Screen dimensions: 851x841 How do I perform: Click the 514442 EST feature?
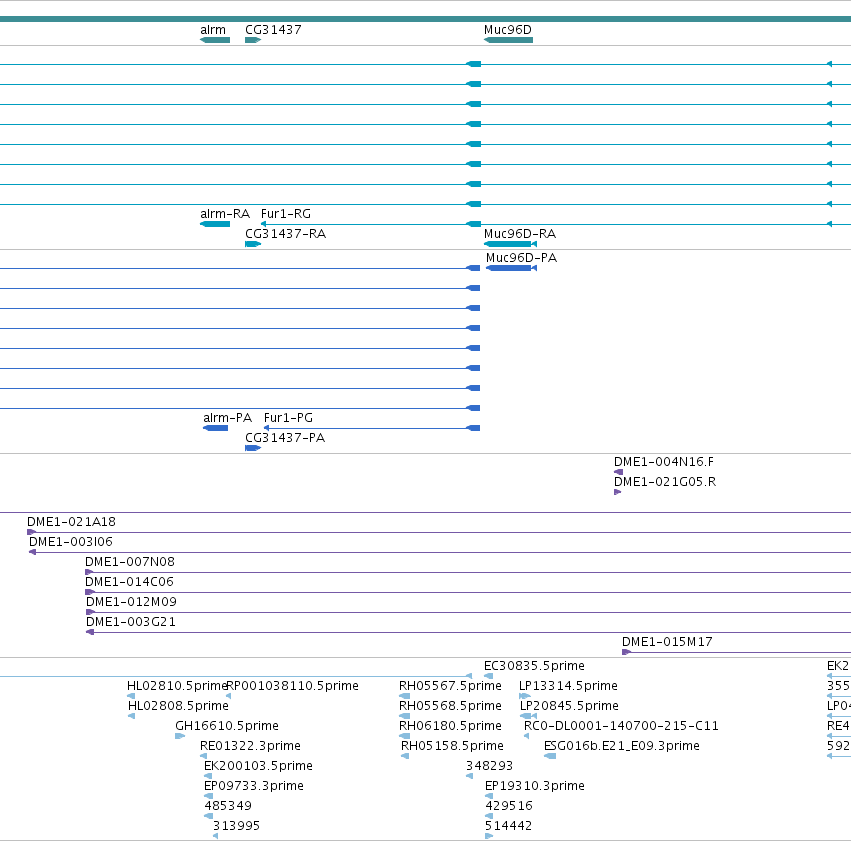pos(489,836)
